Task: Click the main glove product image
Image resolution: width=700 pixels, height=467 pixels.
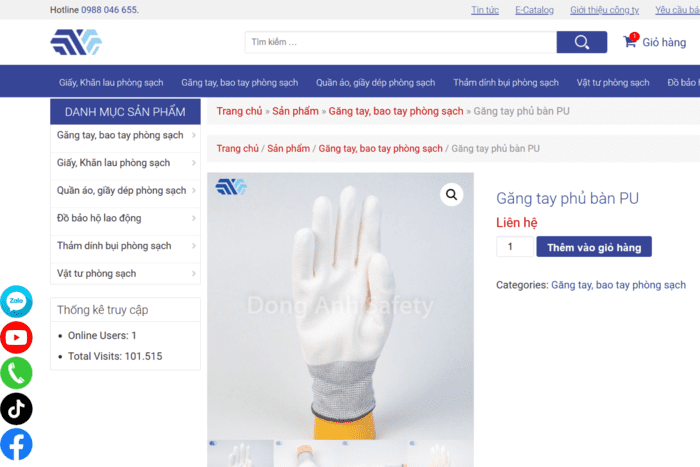Action: coord(340,306)
